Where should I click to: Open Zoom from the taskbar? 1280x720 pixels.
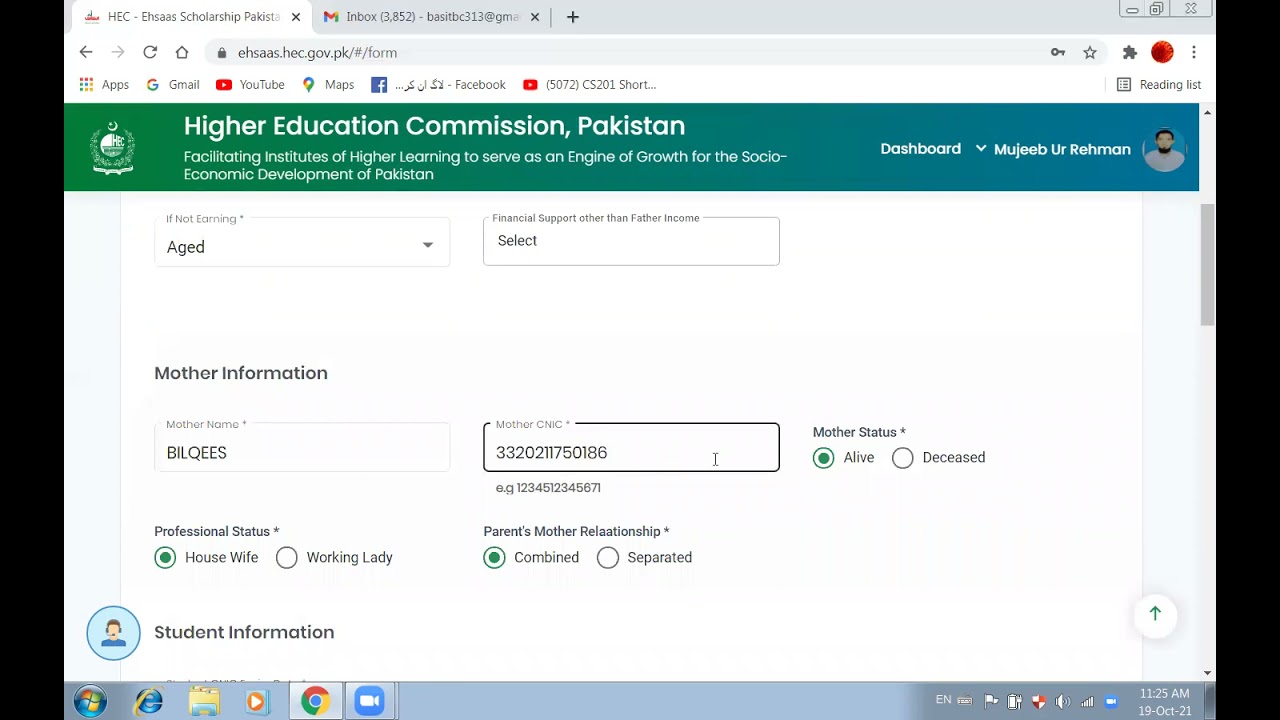coord(370,702)
